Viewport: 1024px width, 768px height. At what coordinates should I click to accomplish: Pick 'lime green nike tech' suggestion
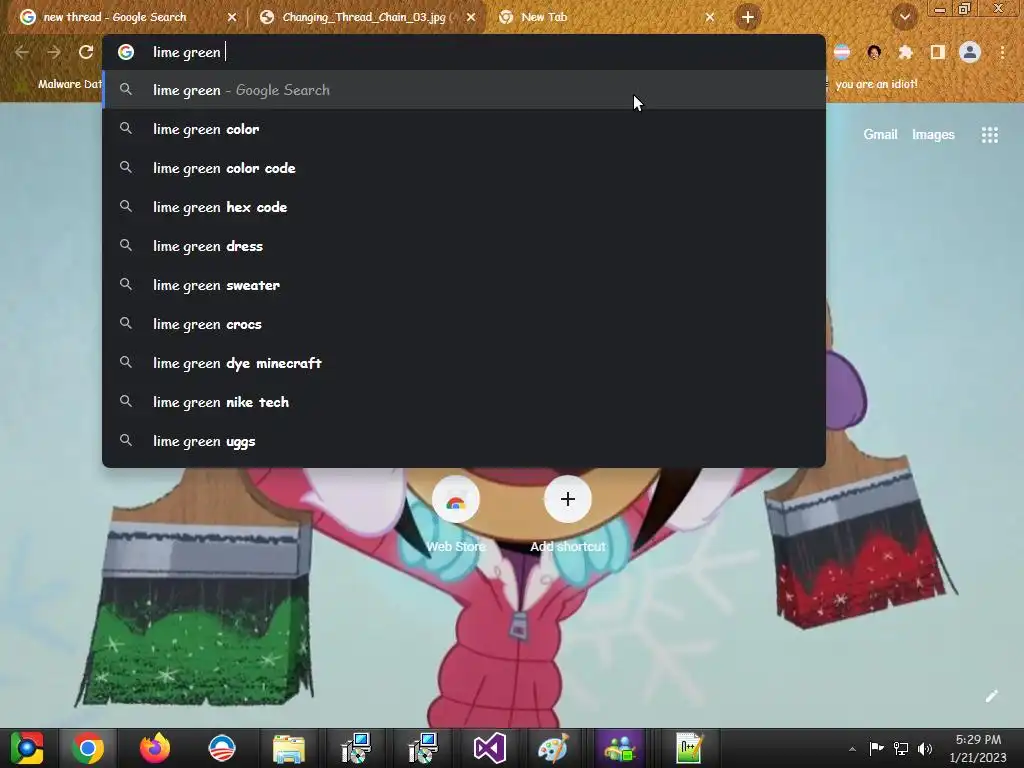464,402
